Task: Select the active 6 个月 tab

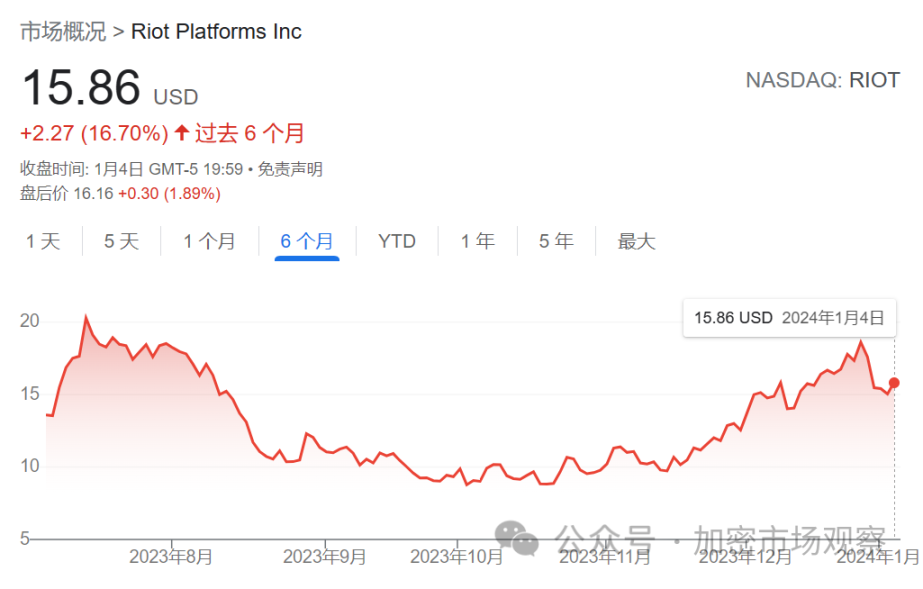Action: [307, 241]
